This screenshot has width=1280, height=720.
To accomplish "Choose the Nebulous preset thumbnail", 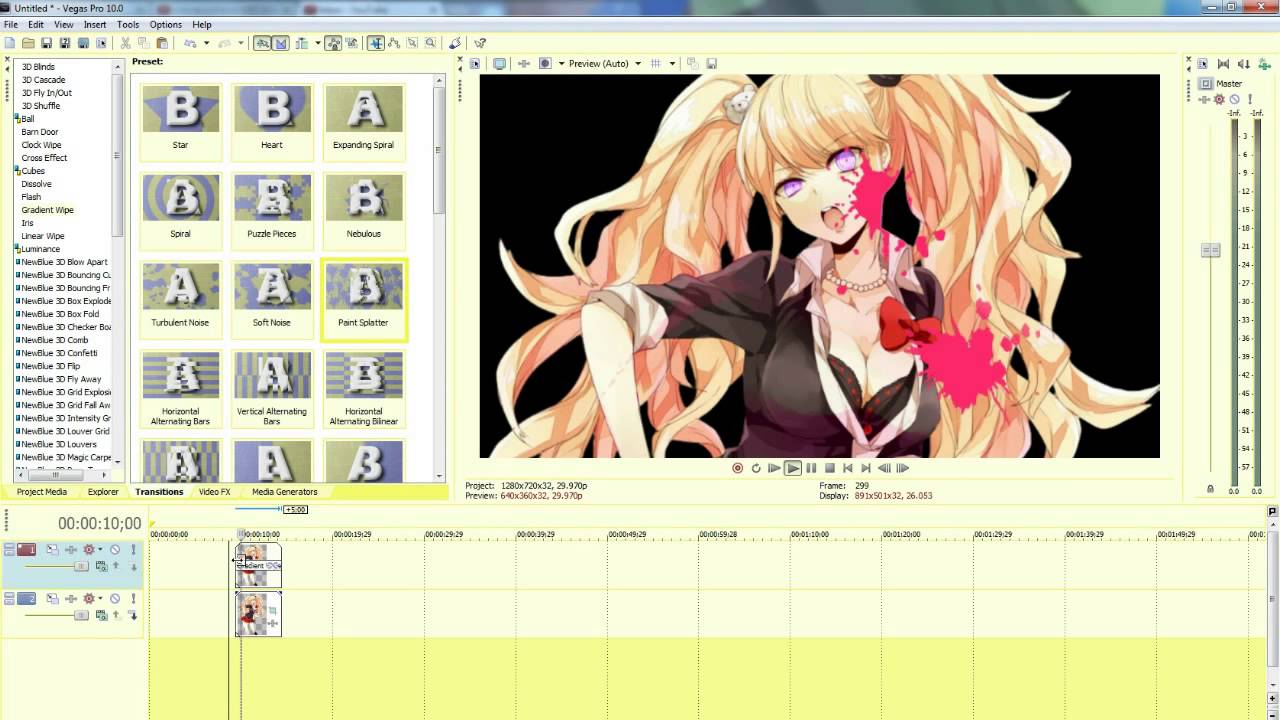I will coord(364,198).
